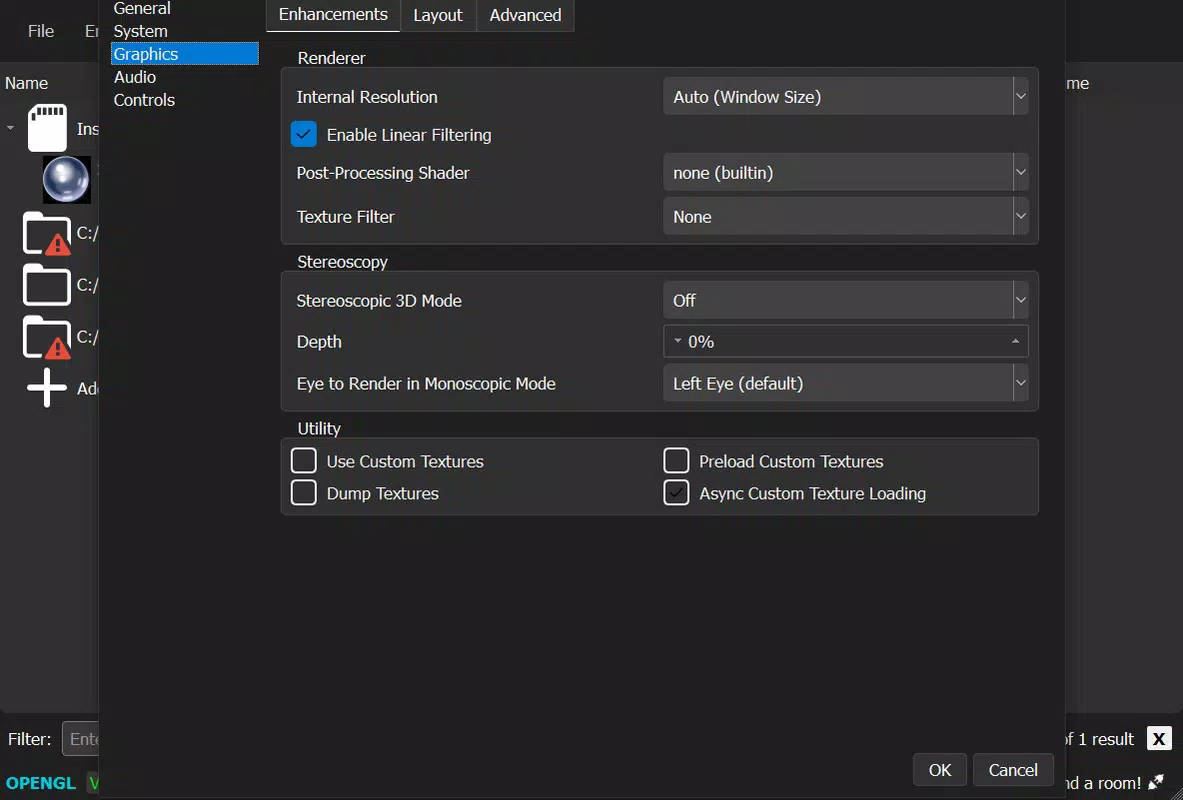Click Cancel to discard changes

(1013, 770)
